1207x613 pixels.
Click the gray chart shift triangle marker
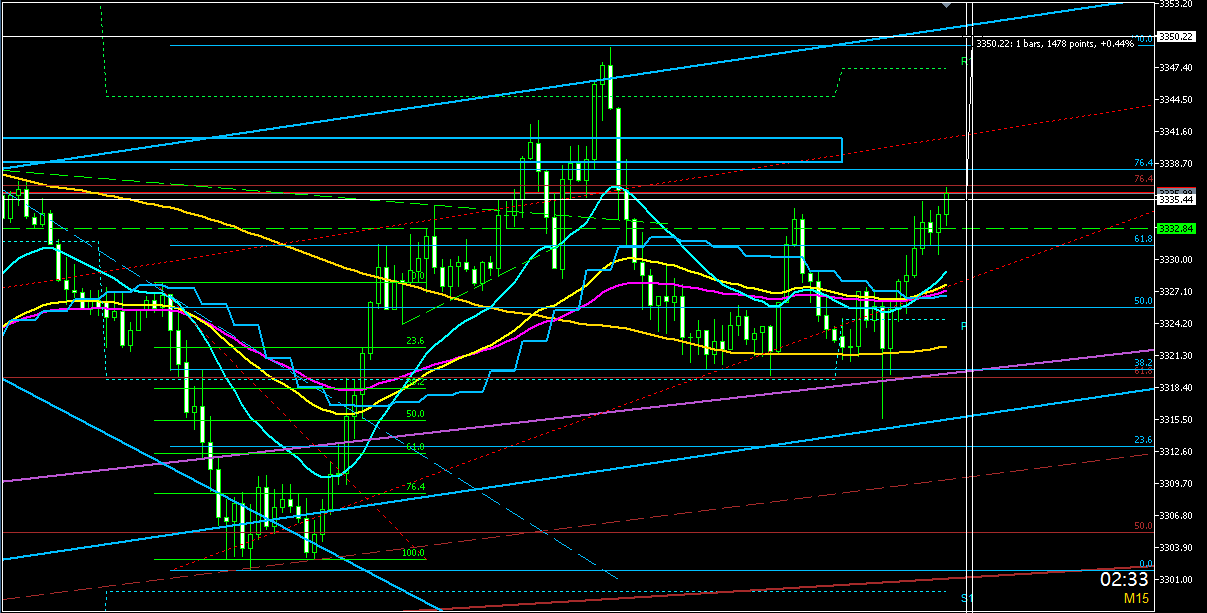tap(948, 5)
